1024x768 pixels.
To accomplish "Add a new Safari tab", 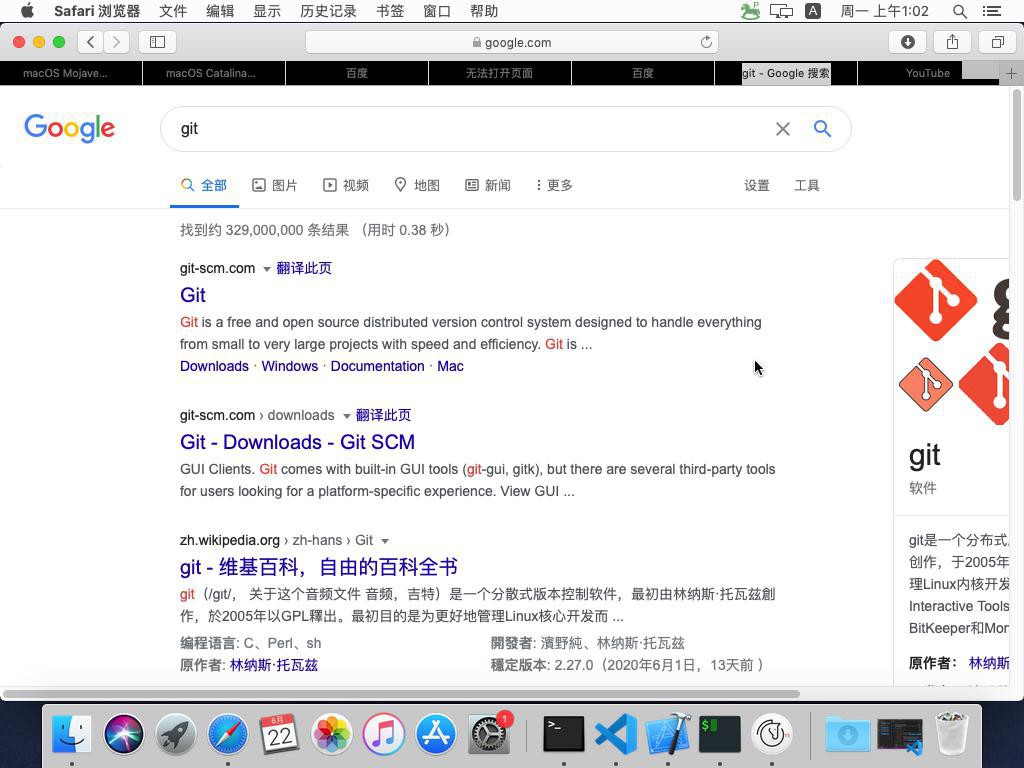I will tap(1011, 73).
